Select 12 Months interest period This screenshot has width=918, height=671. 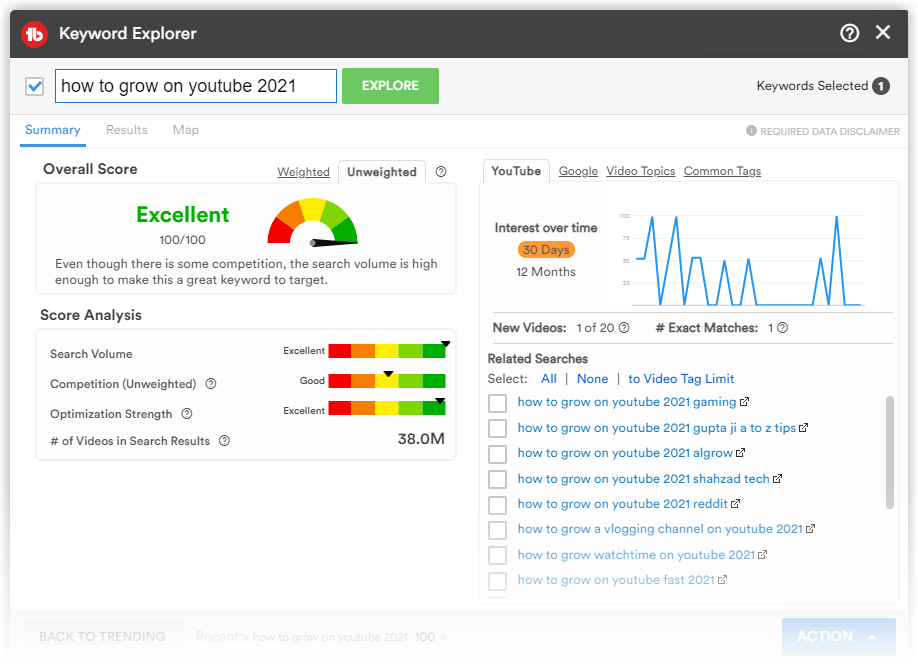(x=545, y=272)
